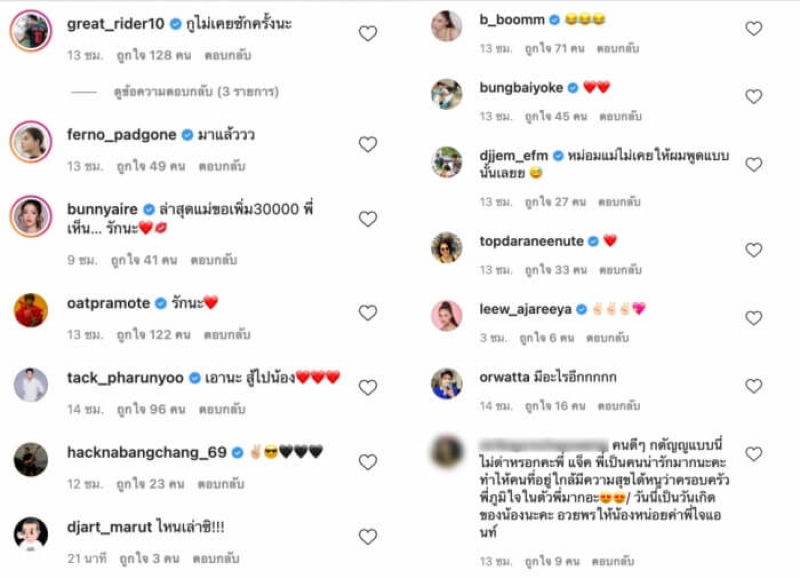800x578 pixels.
Task: Like bunnyaire's comment
Action: coord(367,219)
